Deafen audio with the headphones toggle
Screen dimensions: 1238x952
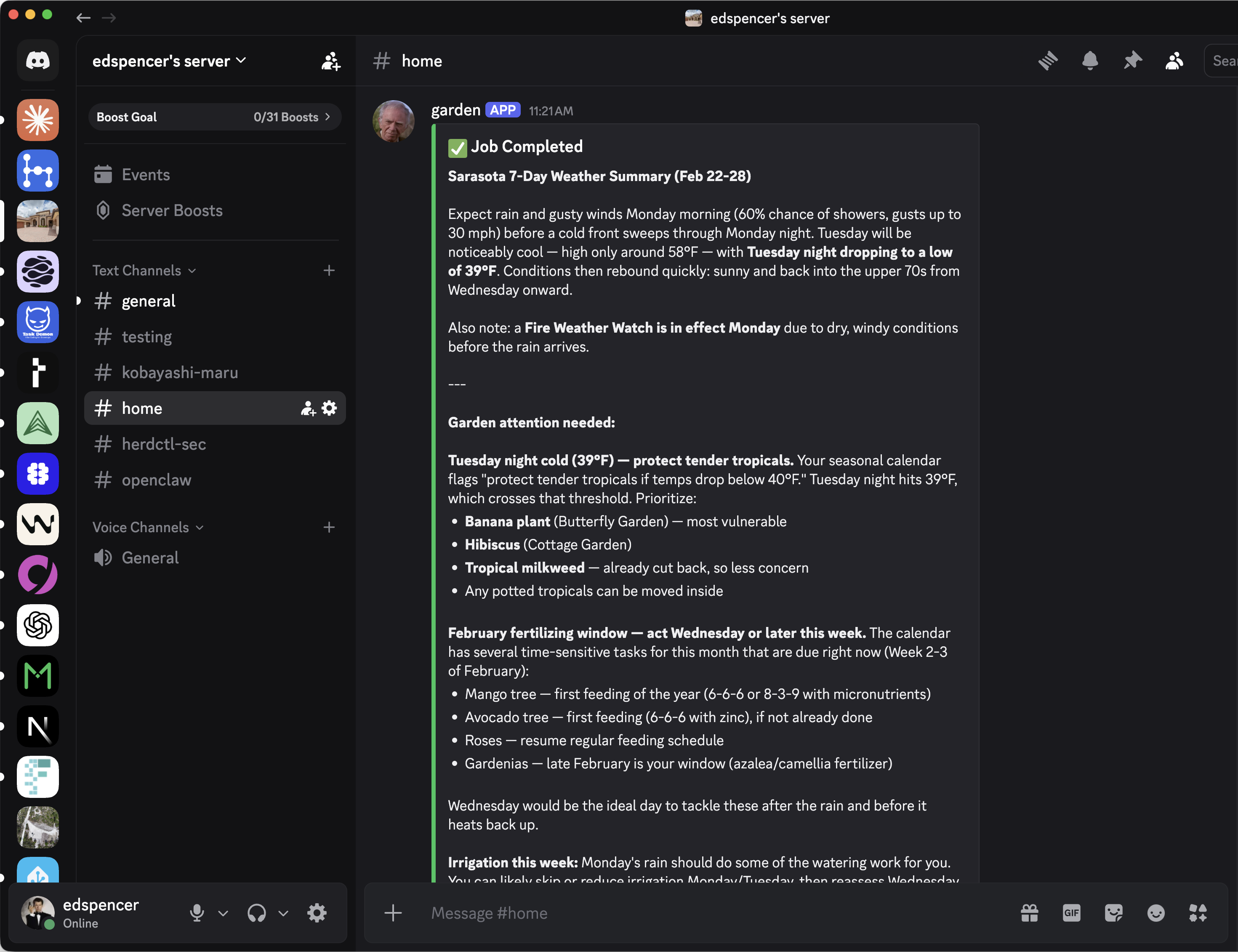[256, 912]
